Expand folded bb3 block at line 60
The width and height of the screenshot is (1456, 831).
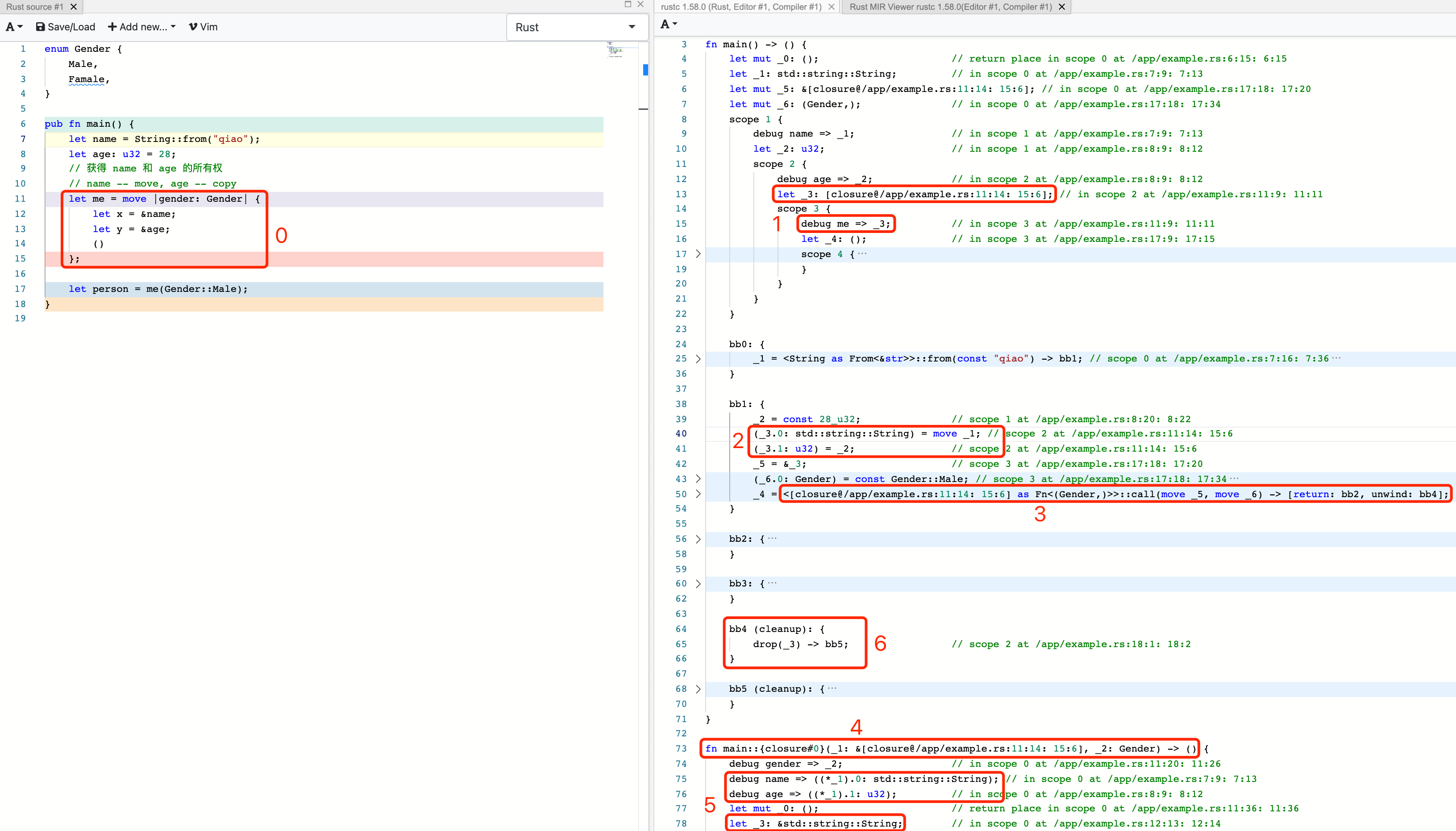coord(698,584)
